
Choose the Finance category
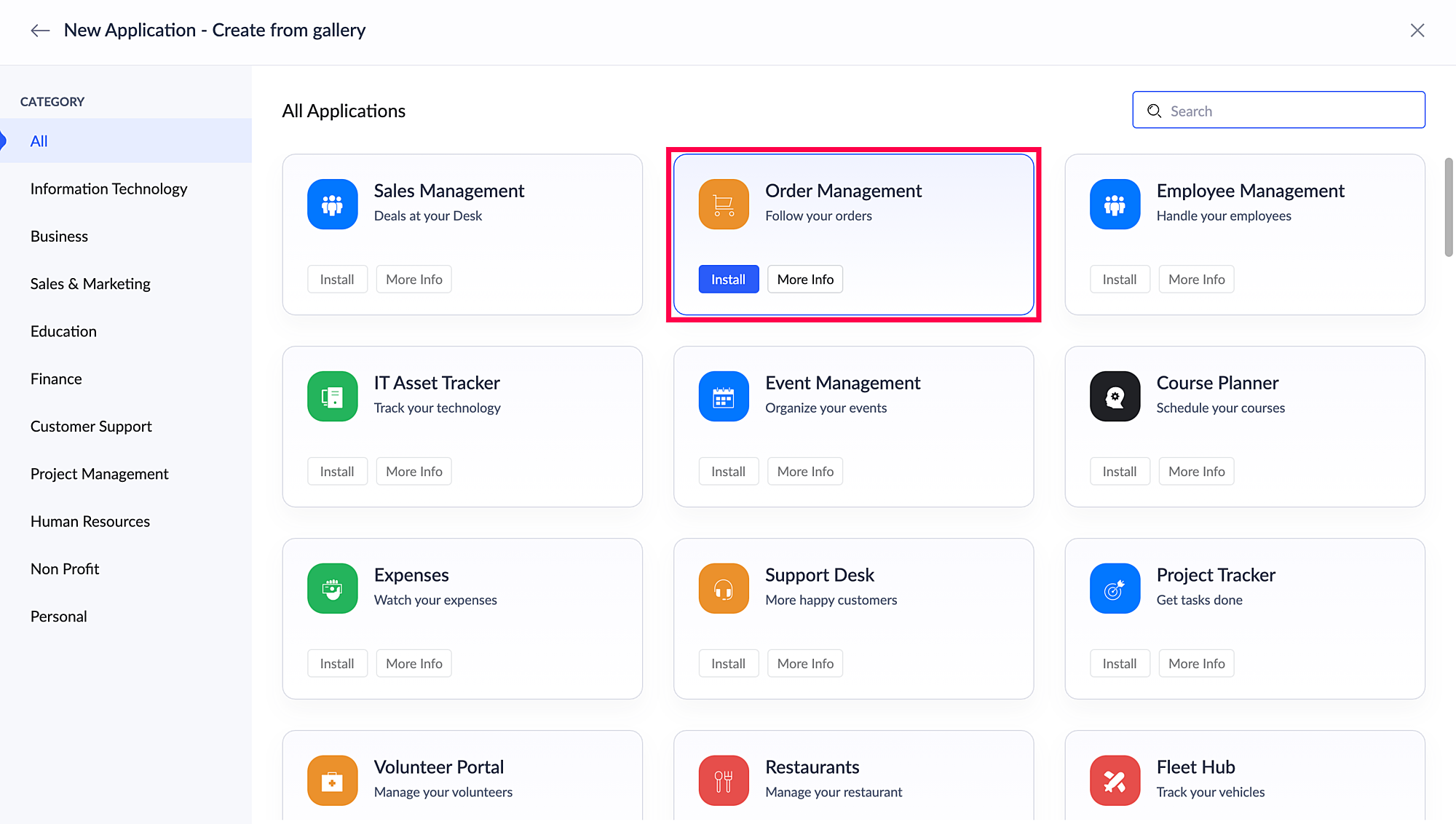pos(56,379)
